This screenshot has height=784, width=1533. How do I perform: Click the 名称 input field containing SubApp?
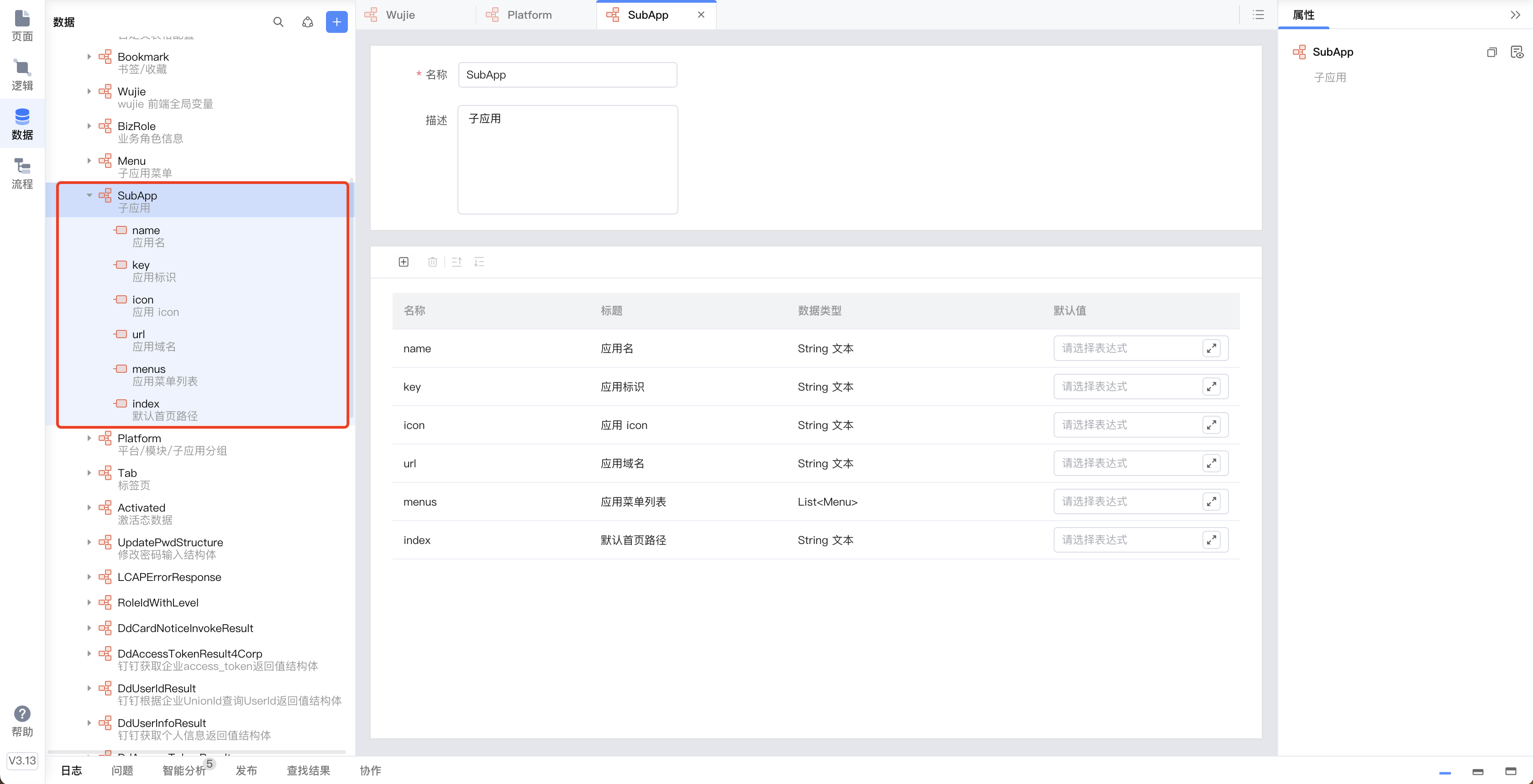coord(567,75)
